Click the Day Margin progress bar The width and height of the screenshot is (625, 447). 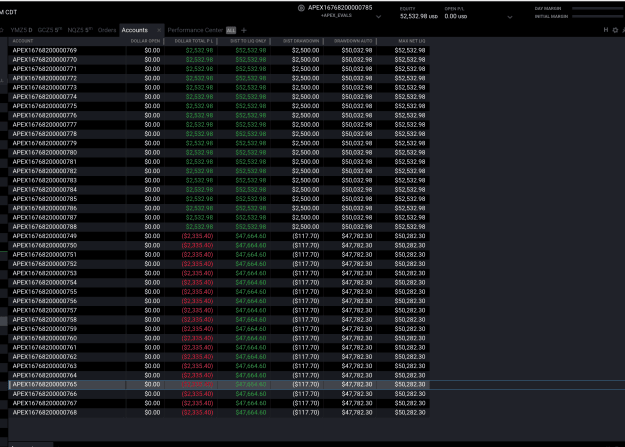[x=598, y=8]
